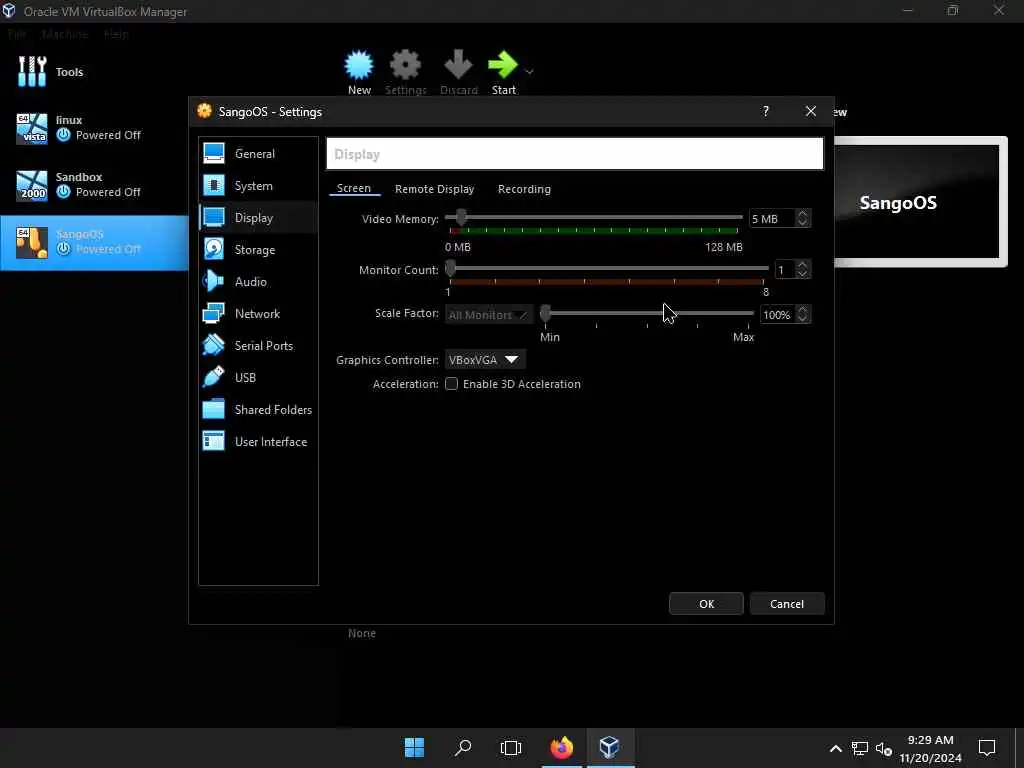
Task: Open the Graphics Controller dropdown
Action: (485, 360)
